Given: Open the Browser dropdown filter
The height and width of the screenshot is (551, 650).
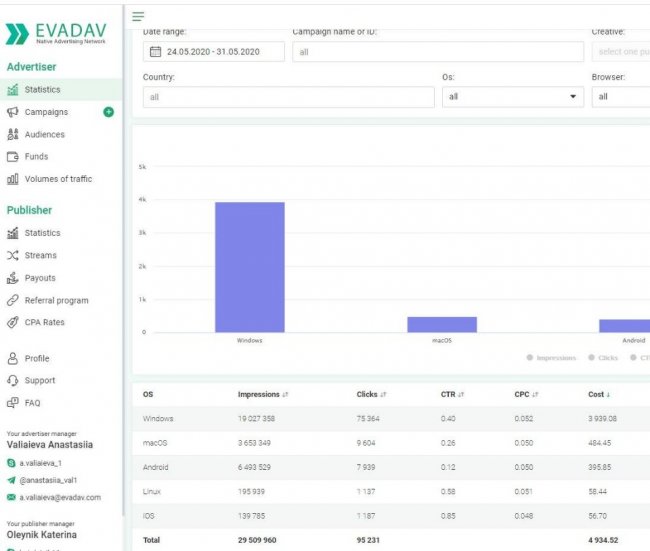Looking at the screenshot, I should pyautogui.click(x=620, y=97).
